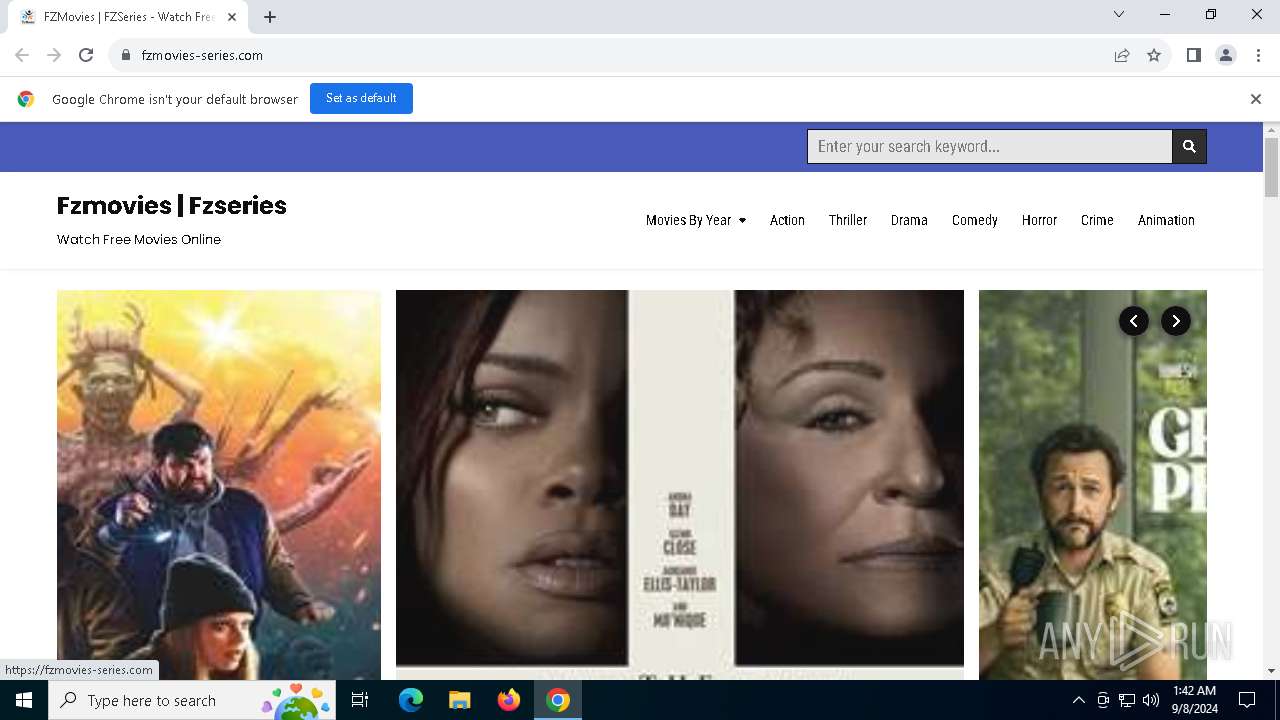
Task: Click the site search magnifier button
Action: [x=1189, y=146]
